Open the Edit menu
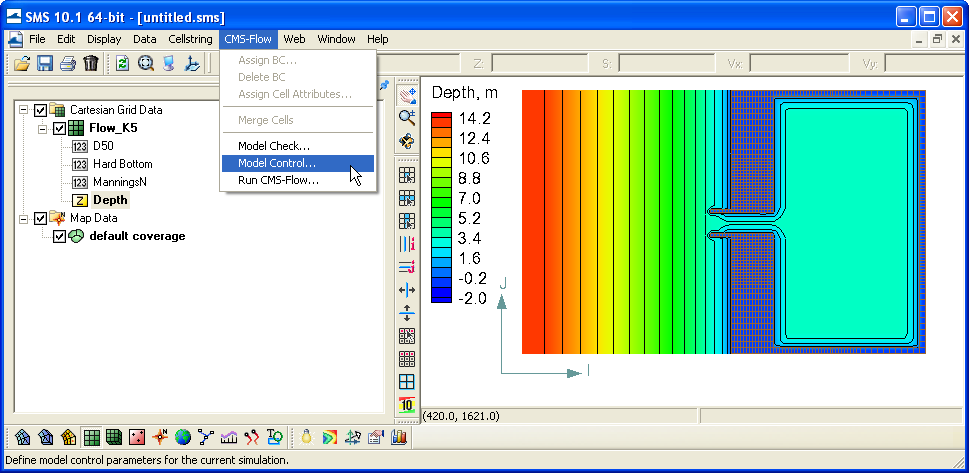This screenshot has width=969, height=473. point(66,39)
